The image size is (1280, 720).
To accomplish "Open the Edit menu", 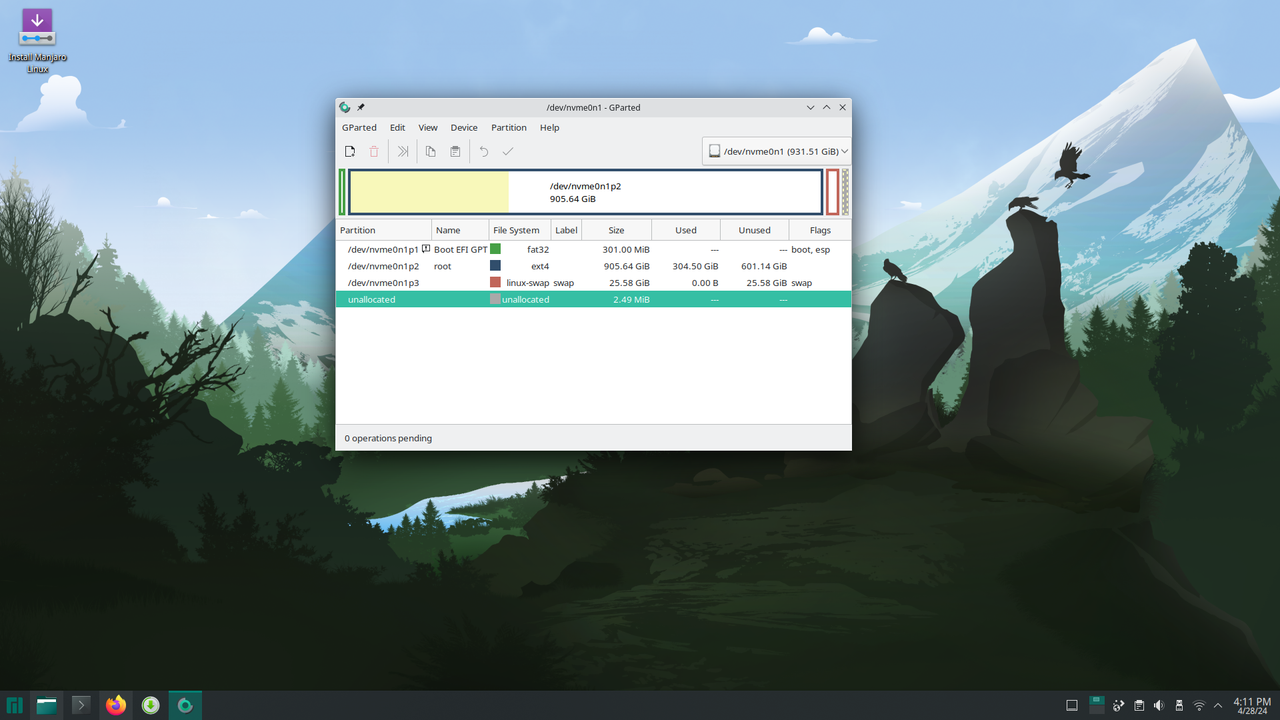I will (397, 128).
